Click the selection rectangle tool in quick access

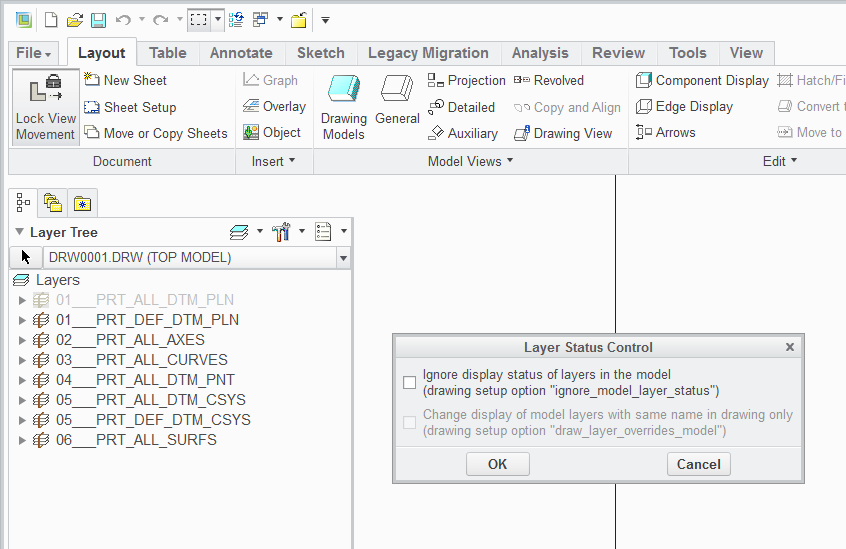coord(199,20)
